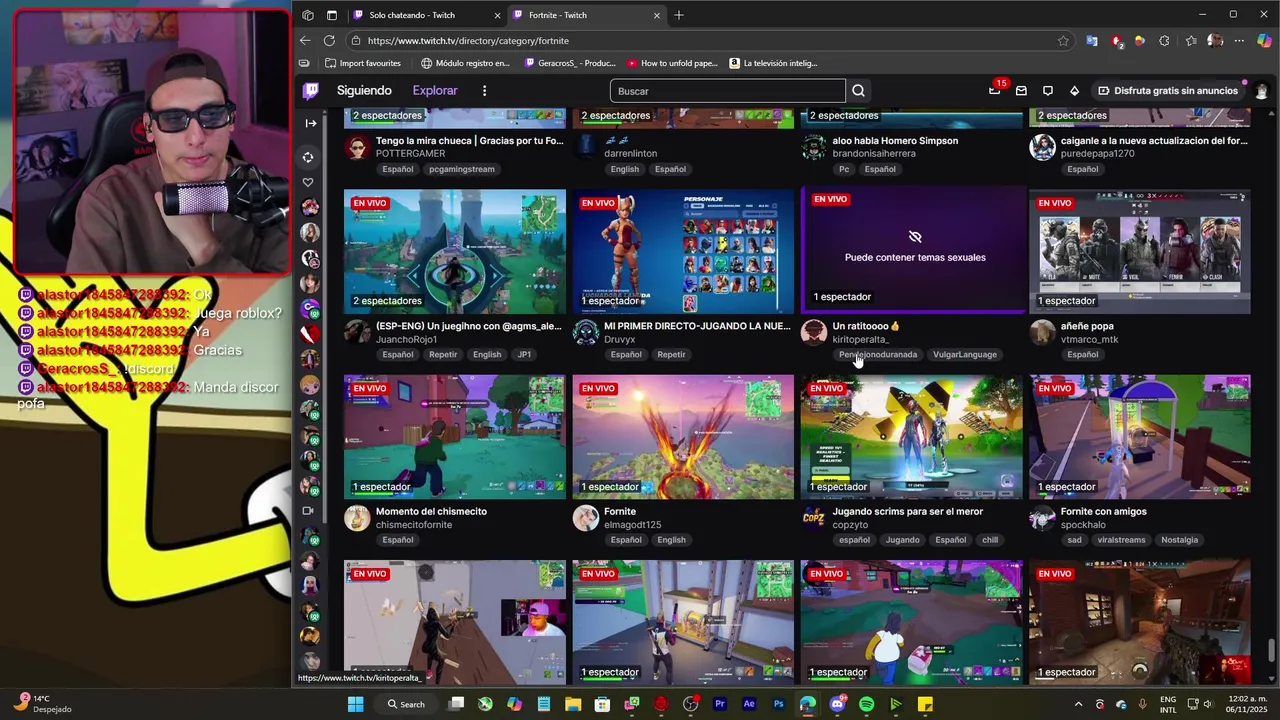Image resolution: width=1280 pixels, height=720 pixels.
Task: Click taskbar Search box
Action: (x=406, y=704)
